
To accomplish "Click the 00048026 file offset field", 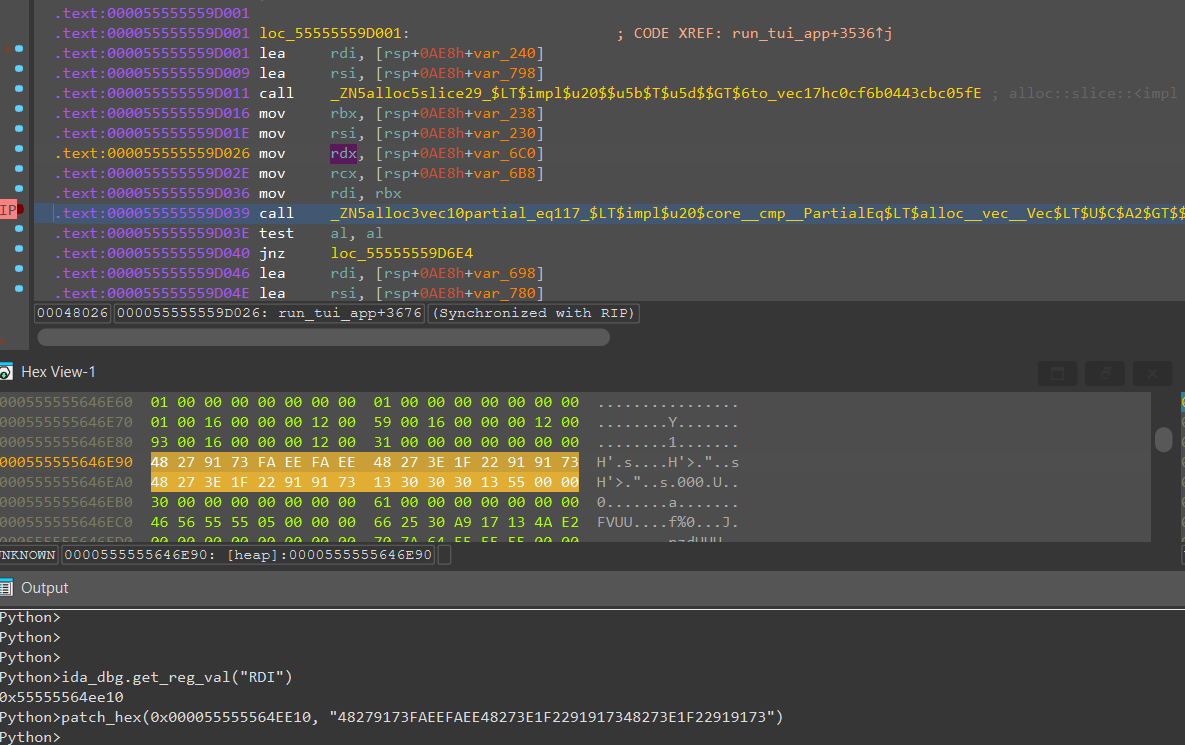I will pyautogui.click(x=73, y=313).
